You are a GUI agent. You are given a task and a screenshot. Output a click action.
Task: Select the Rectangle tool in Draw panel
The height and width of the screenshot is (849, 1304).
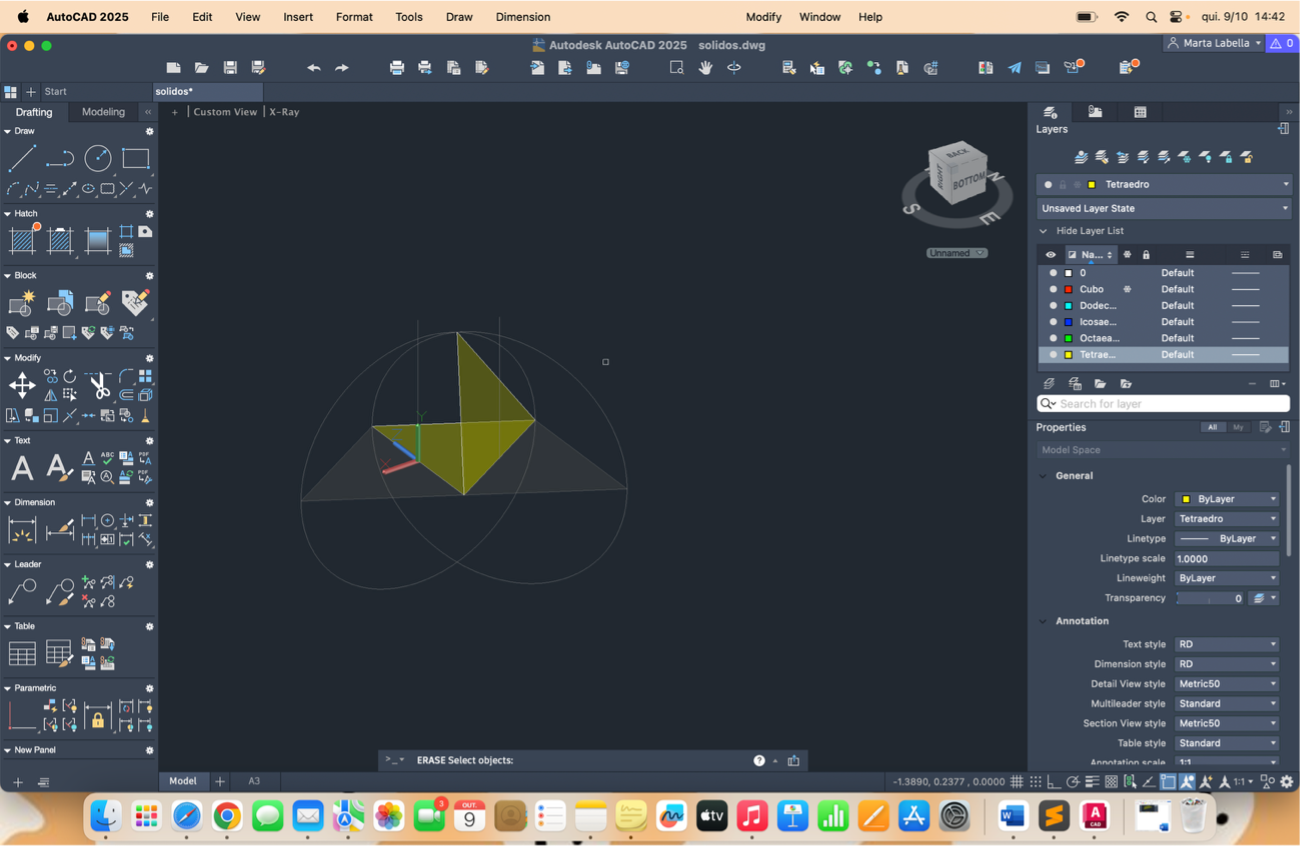pos(136,158)
